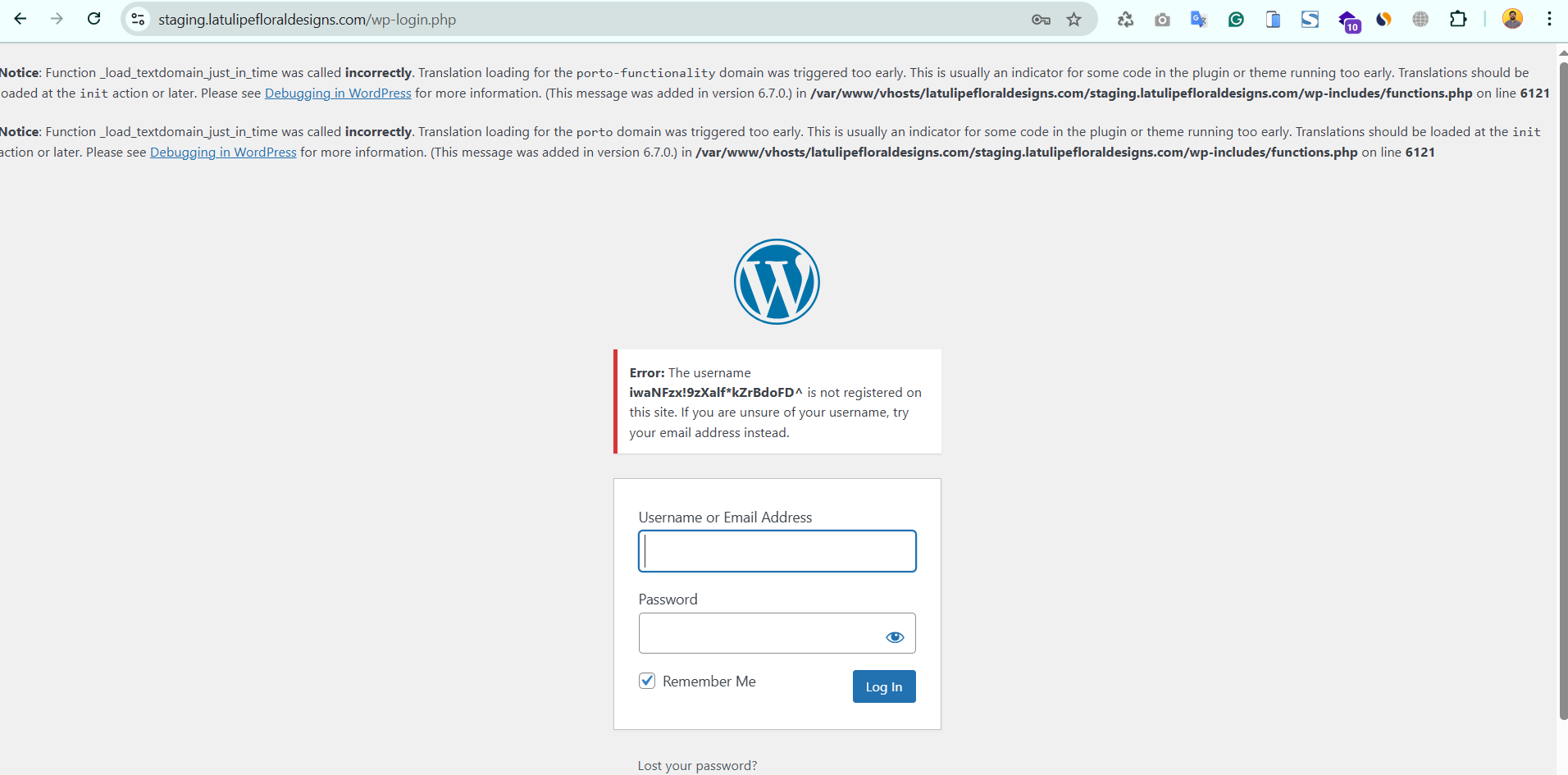
Task: Open the camera screenshot extension
Action: (x=1162, y=20)
